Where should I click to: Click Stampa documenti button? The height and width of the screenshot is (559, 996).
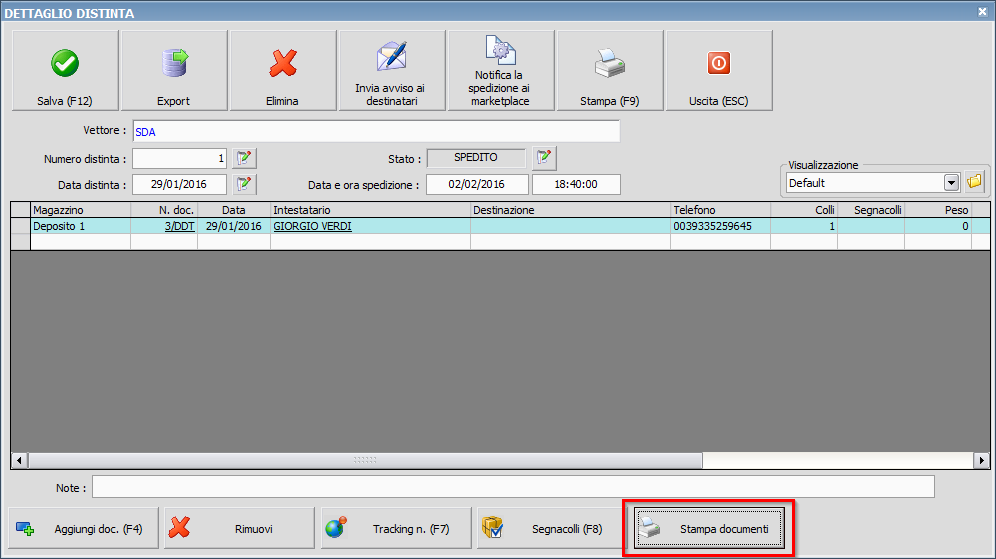pos(709,529)
